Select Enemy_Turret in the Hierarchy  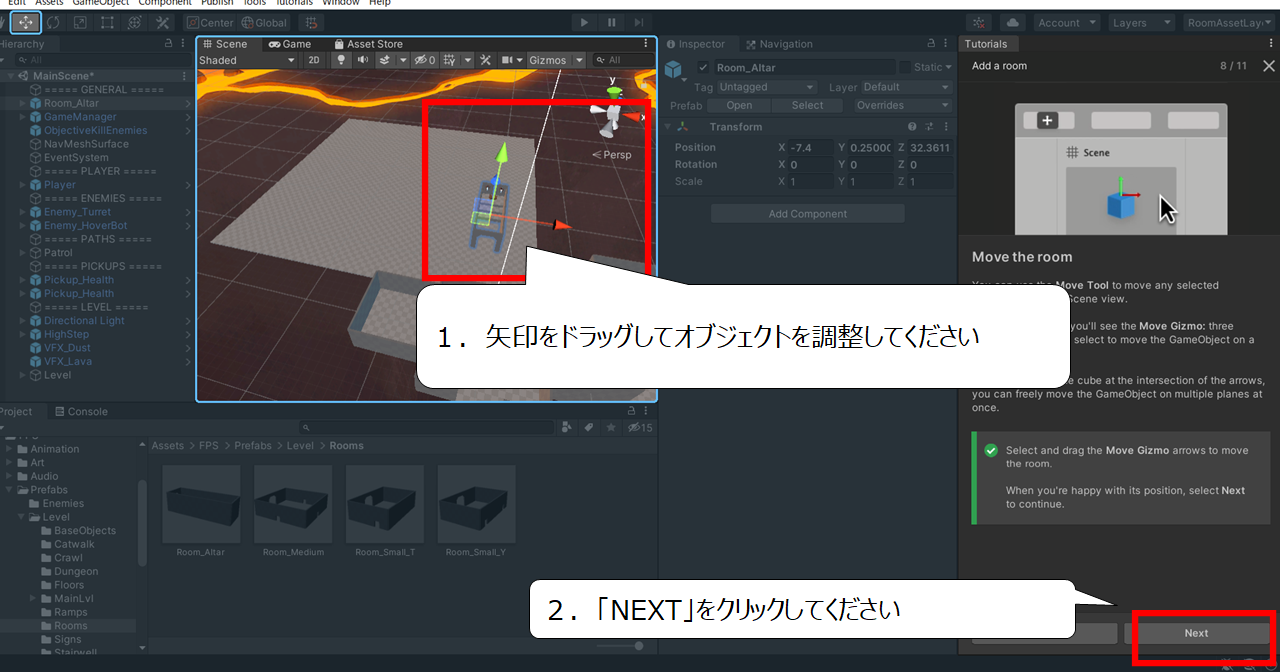click(78, 212)
